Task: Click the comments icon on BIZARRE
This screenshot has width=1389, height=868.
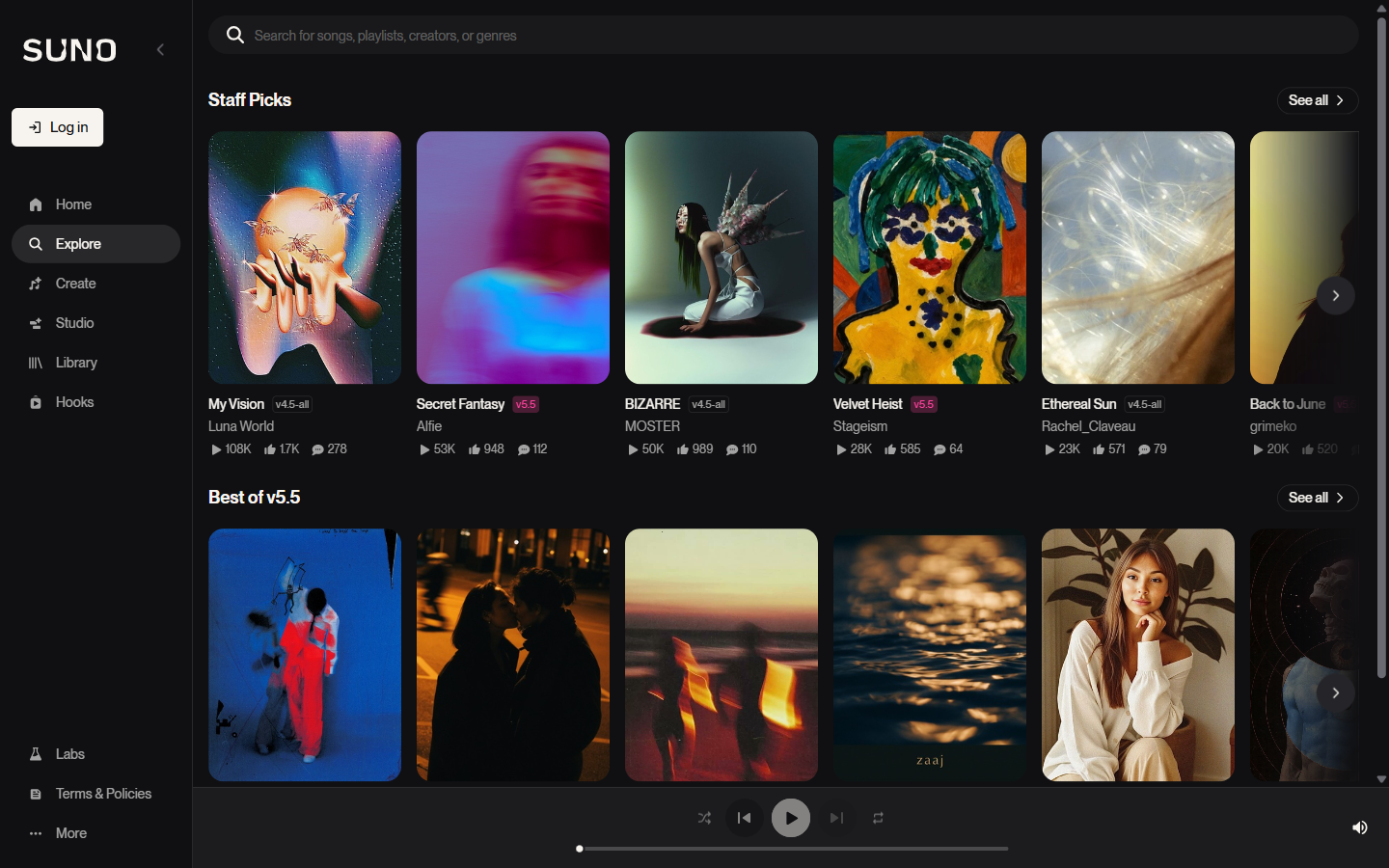Action: tap(732, 449)
